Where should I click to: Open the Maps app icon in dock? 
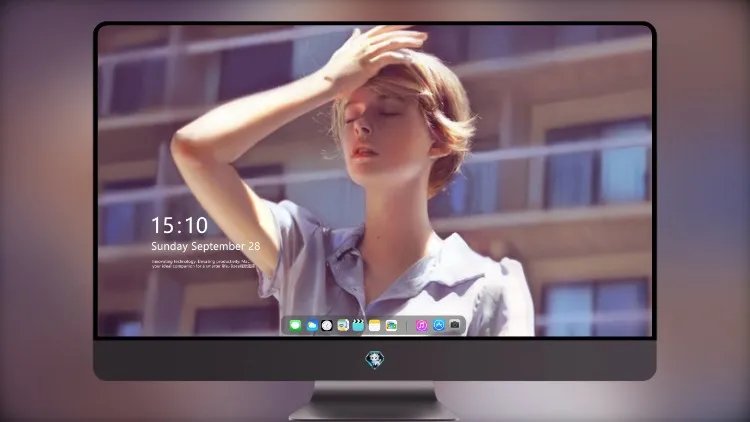(343, 326)
